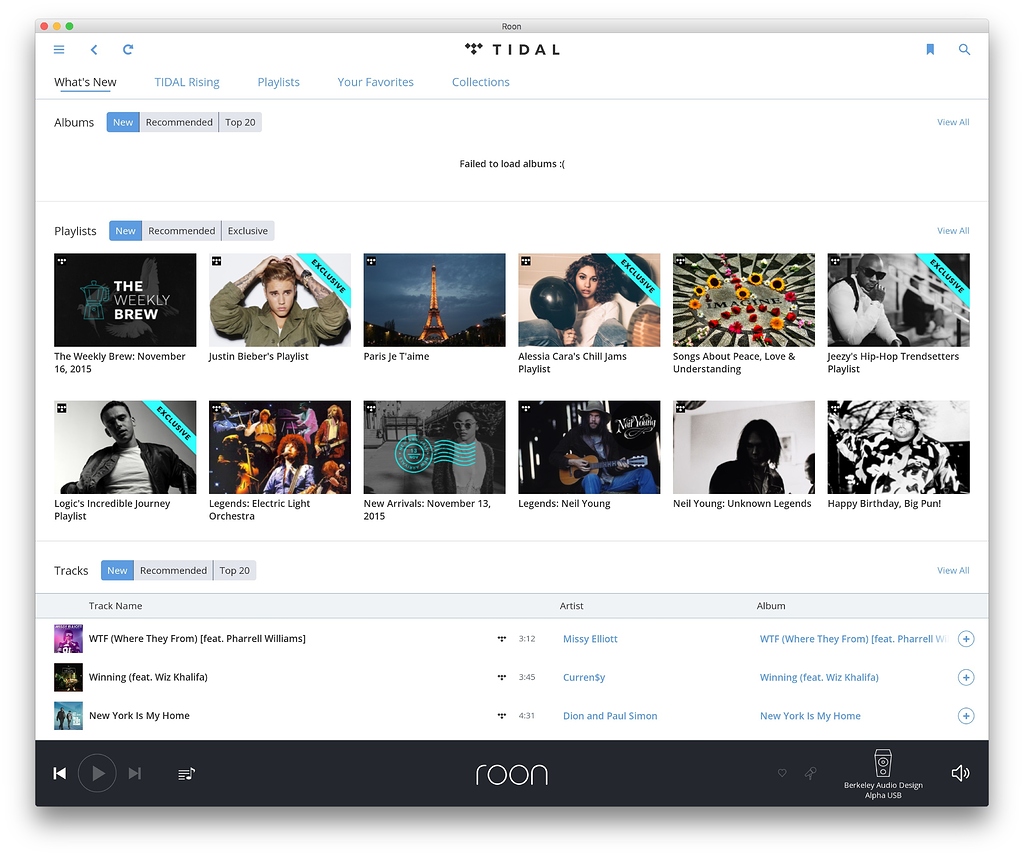Screen dimensions: 1024x857
Task: Add New York Is My Home track
Action: [966, 716]
